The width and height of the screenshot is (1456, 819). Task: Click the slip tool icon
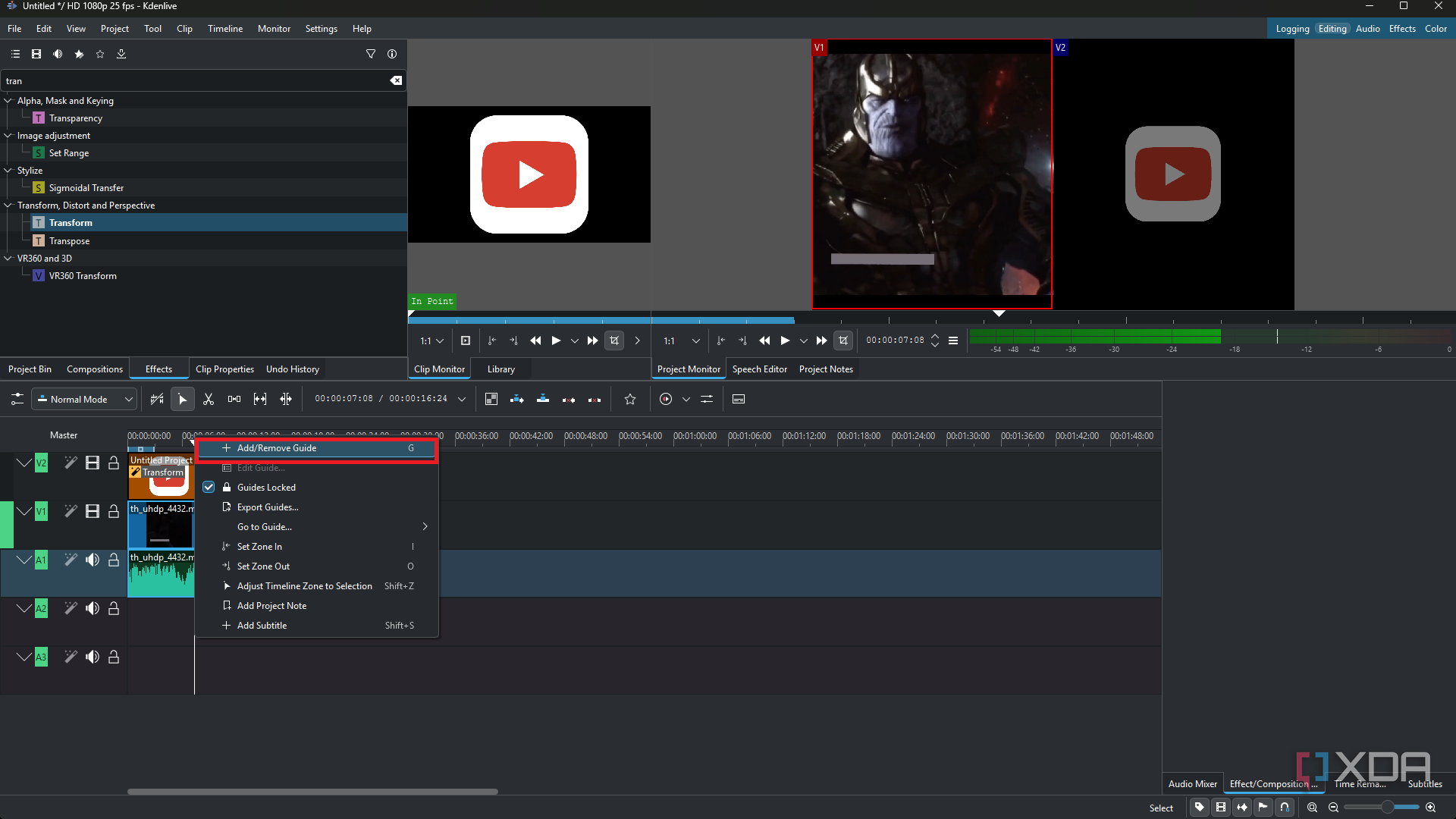(260, 399)
